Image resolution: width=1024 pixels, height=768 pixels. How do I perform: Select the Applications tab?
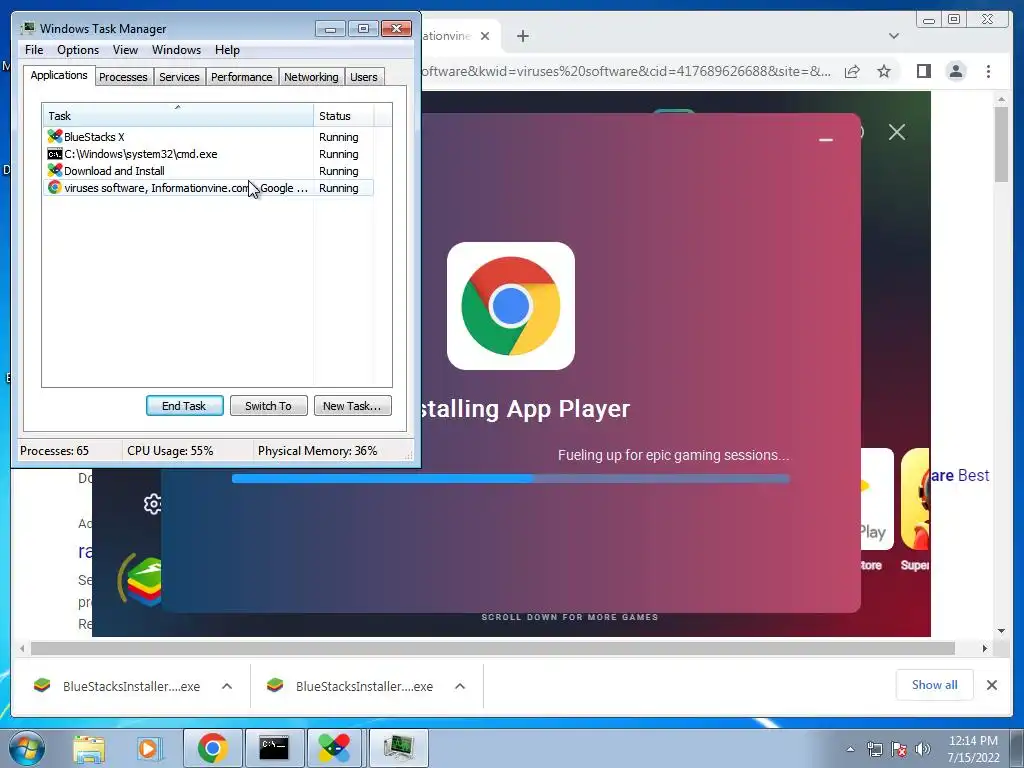(59, 75)
